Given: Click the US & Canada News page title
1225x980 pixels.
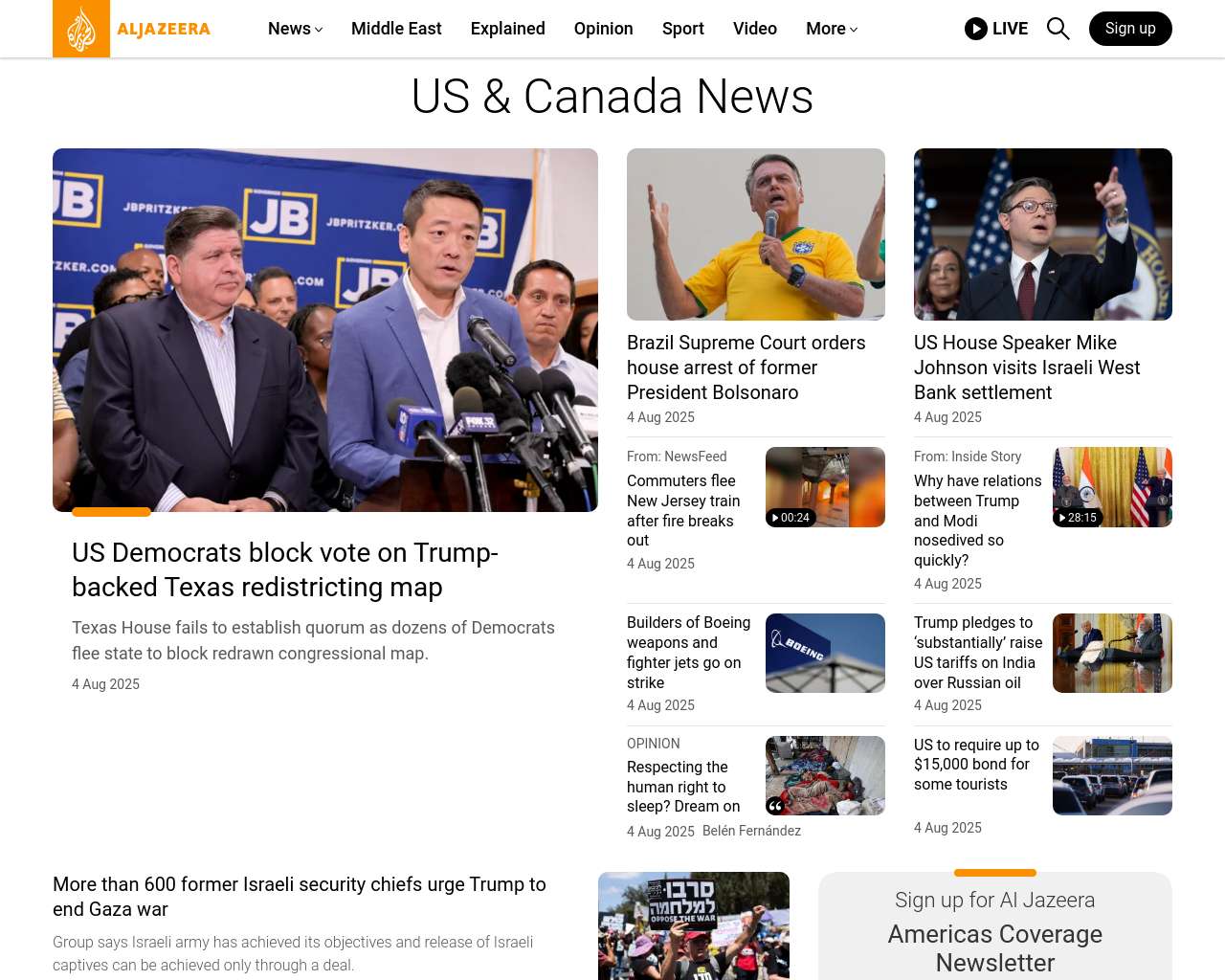Looking at the screenshot, I should pos(612,97).
